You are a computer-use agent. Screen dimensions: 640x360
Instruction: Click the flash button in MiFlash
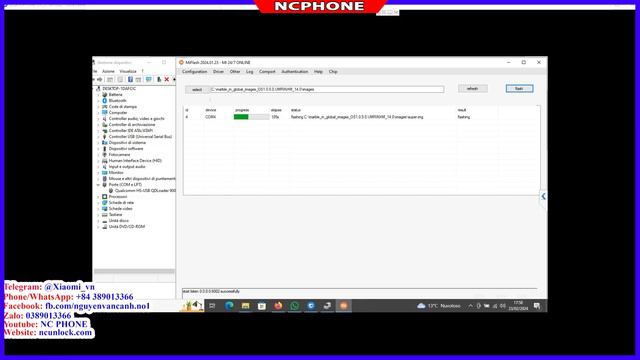click(519, 89)
